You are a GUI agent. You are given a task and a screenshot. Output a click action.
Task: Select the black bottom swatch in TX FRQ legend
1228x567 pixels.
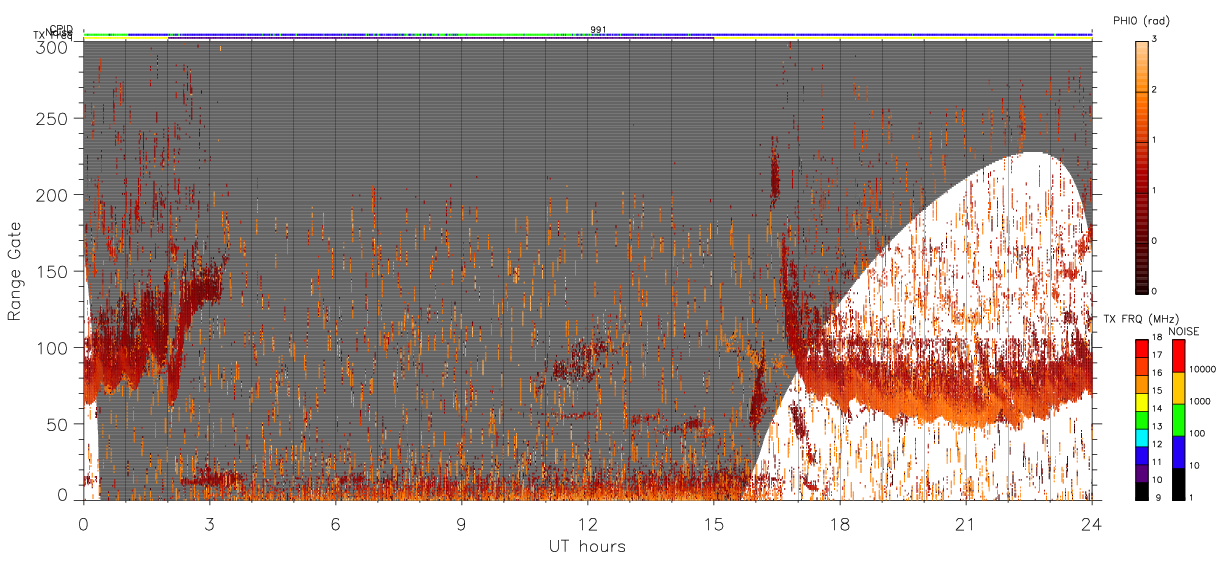tap(1142, 491)
